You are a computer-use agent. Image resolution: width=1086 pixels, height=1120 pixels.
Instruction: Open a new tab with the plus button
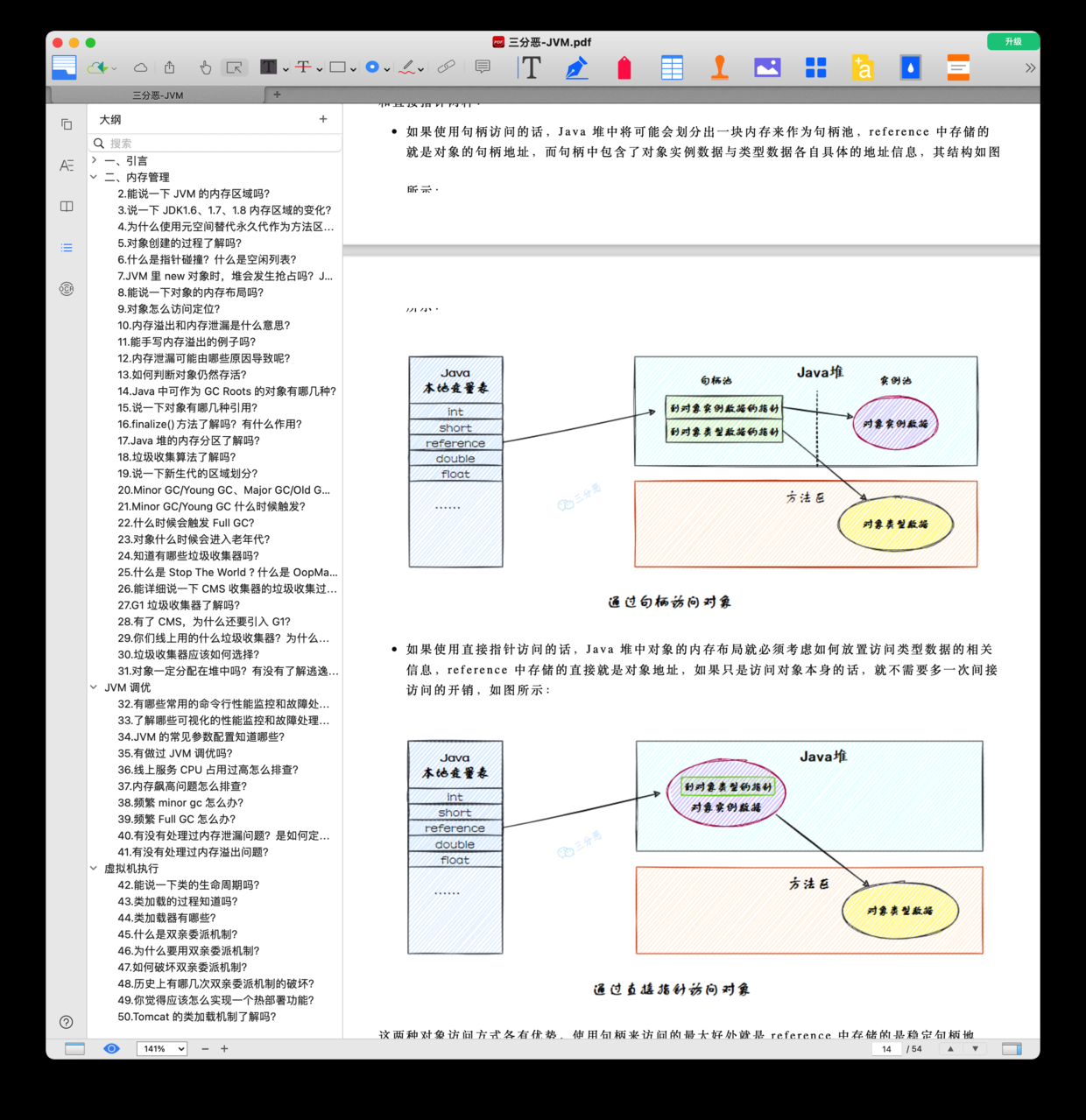277,94
